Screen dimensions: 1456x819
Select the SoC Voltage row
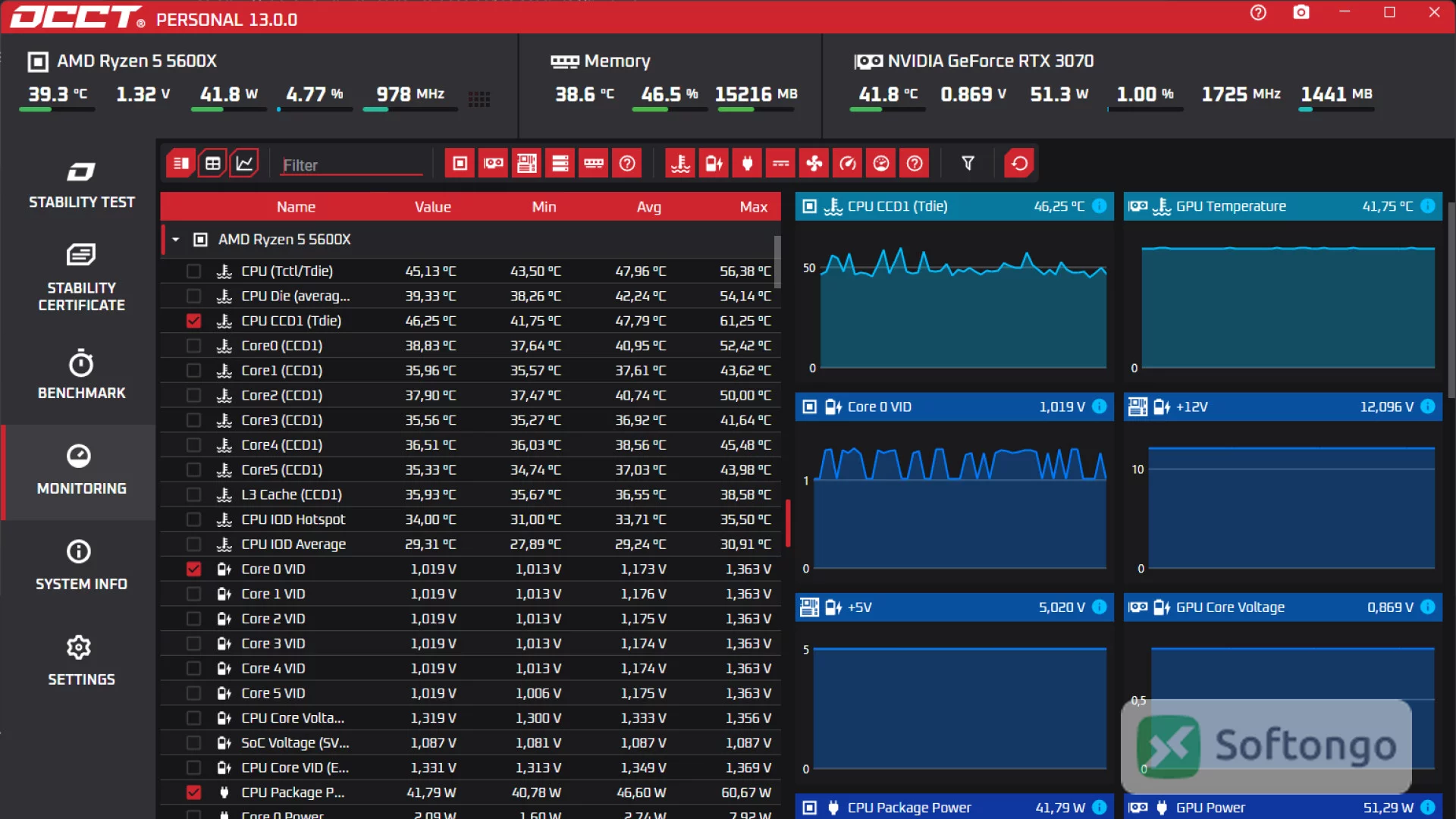(470, 743)
